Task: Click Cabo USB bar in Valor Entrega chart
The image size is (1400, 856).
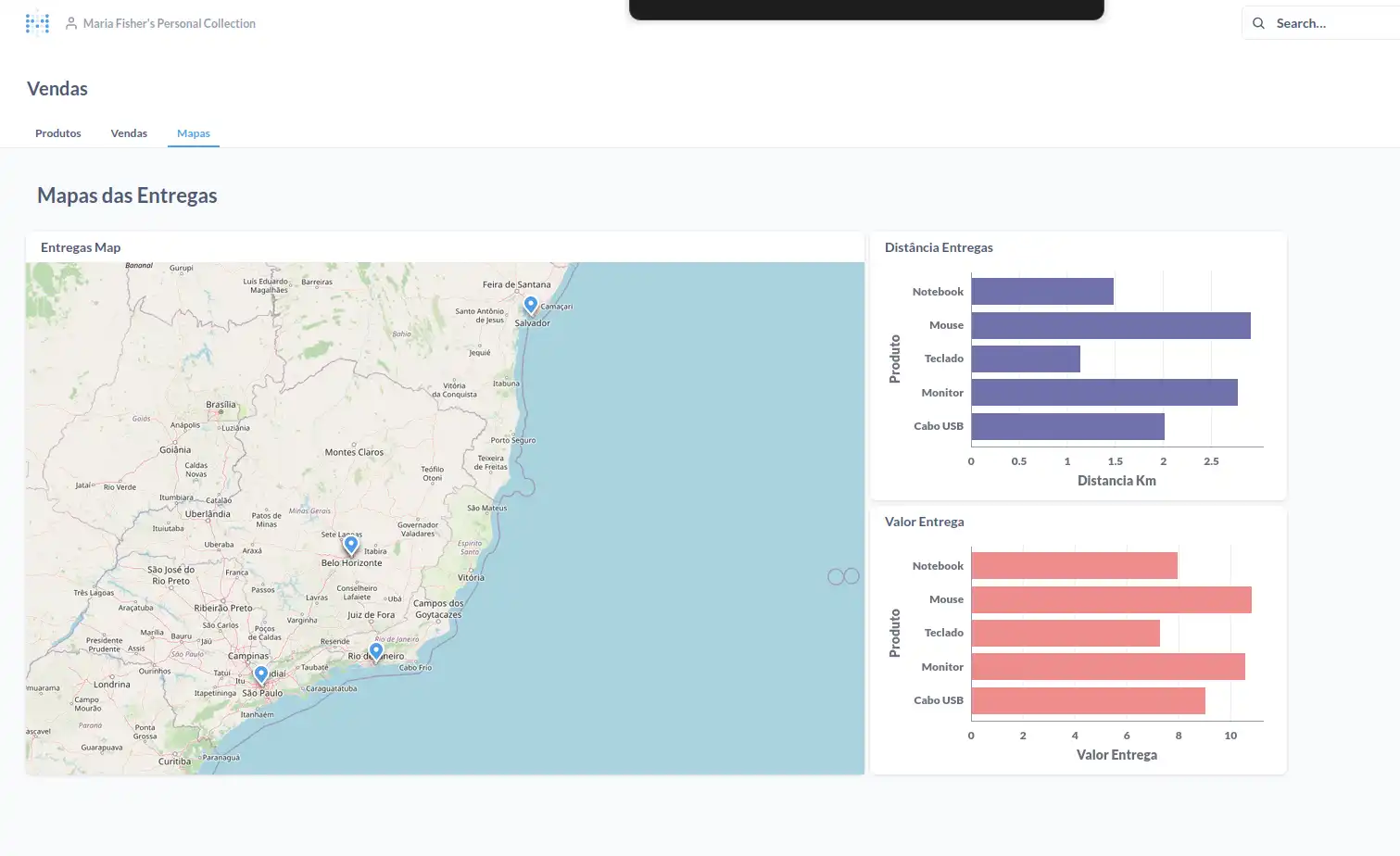Action: [x=1089, y=700]
